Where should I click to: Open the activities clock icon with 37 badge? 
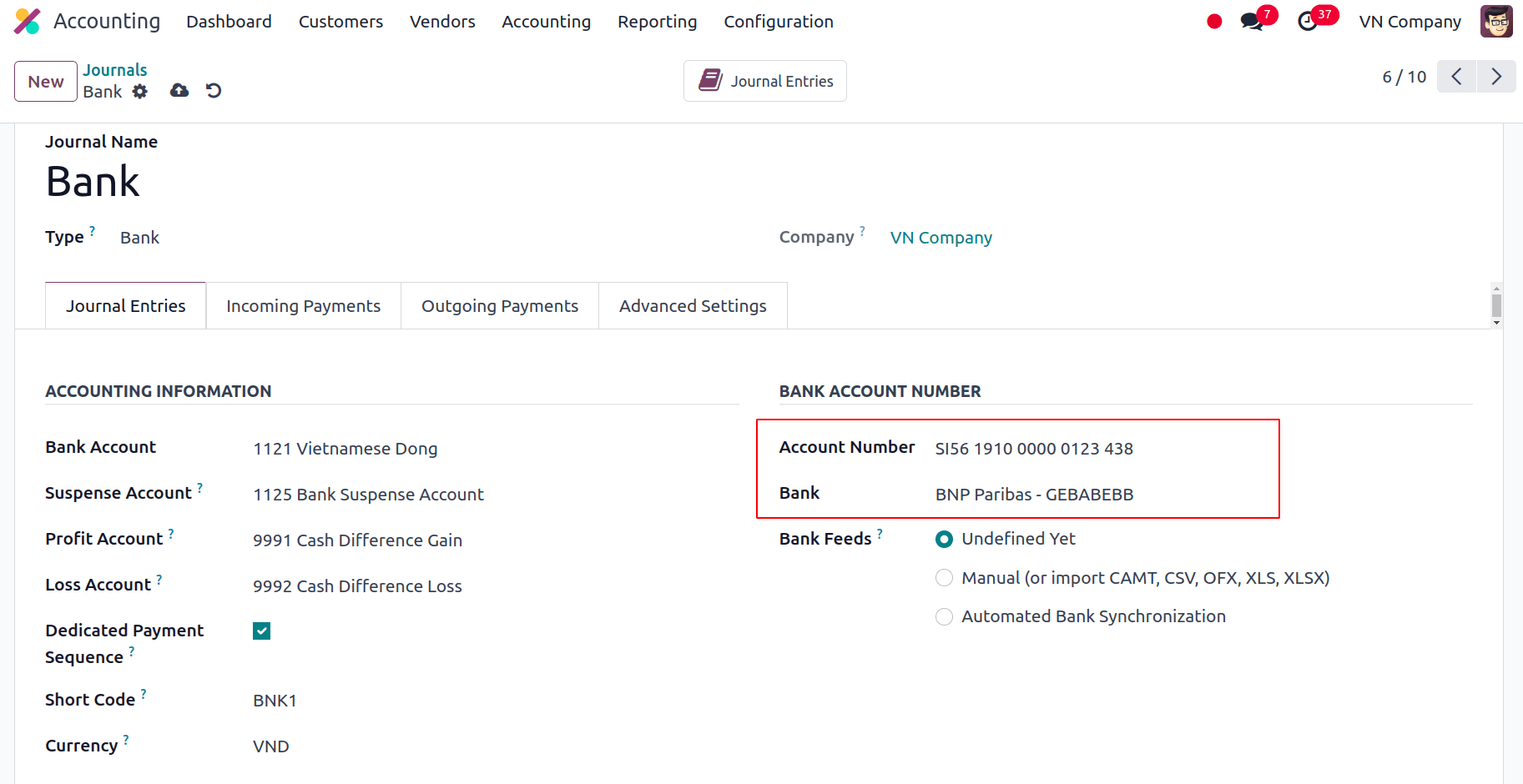pyautogui.click(x=1308, y=22)
